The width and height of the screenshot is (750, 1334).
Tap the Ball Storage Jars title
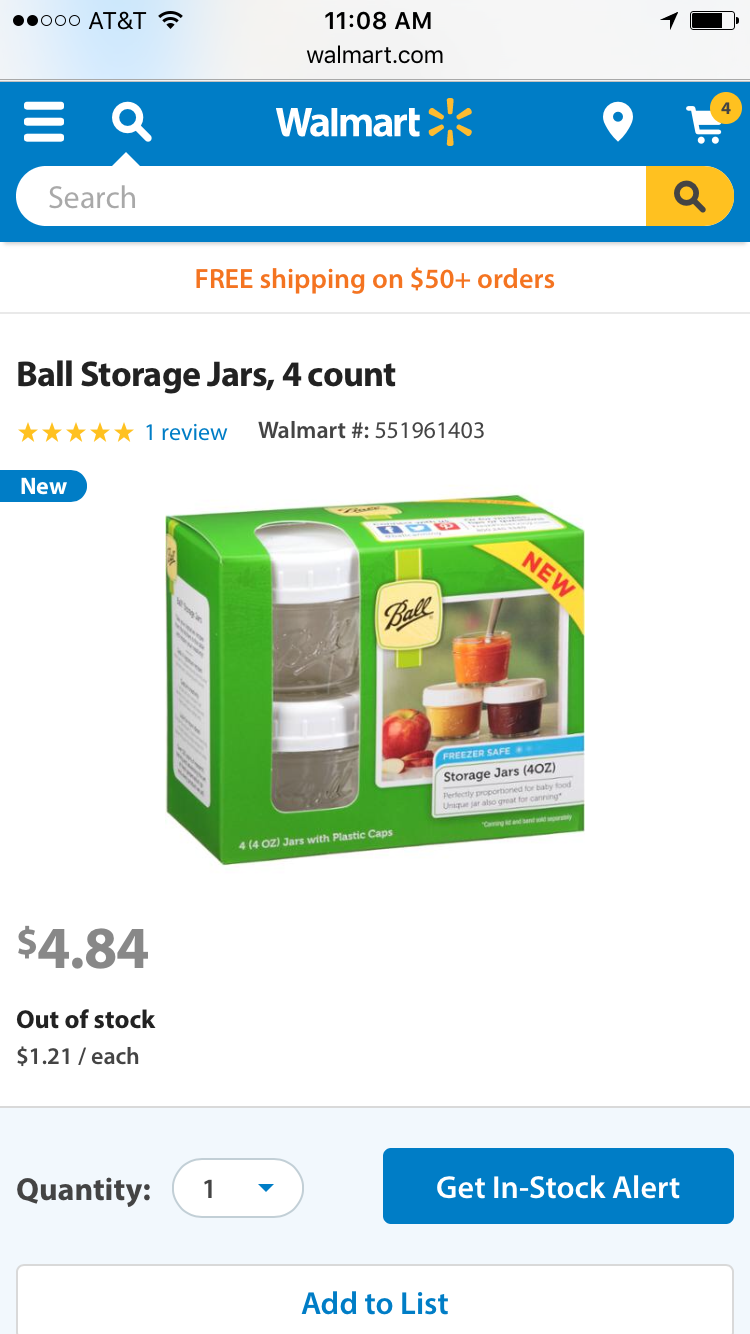(206, 375)
